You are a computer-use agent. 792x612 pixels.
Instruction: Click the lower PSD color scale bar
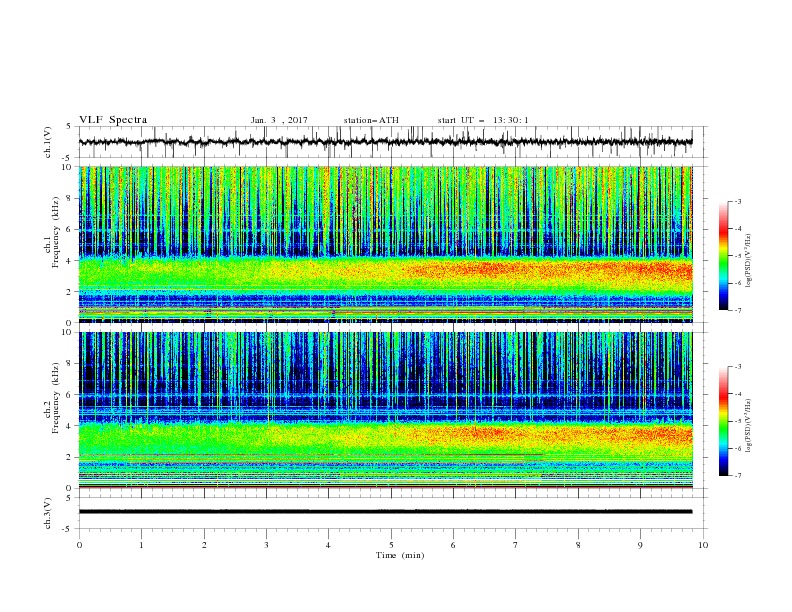click(x=723, y=421)
